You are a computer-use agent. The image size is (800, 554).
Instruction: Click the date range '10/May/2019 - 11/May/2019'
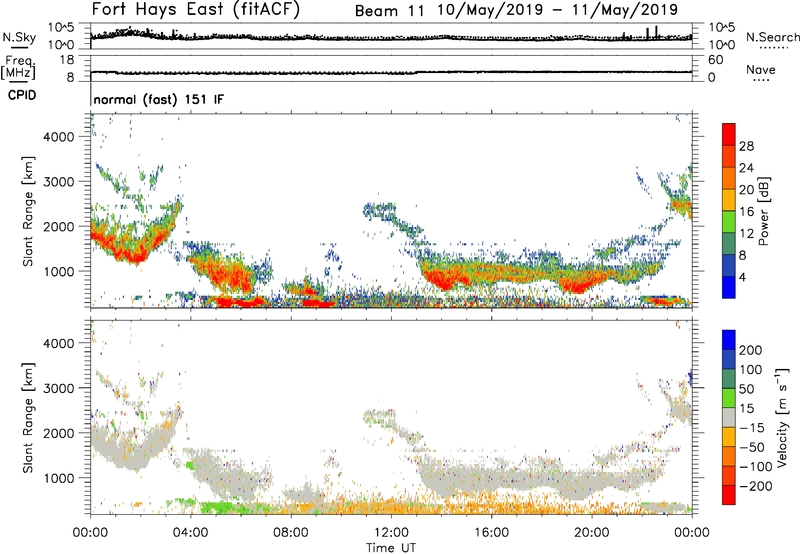(x=558, y=10)
